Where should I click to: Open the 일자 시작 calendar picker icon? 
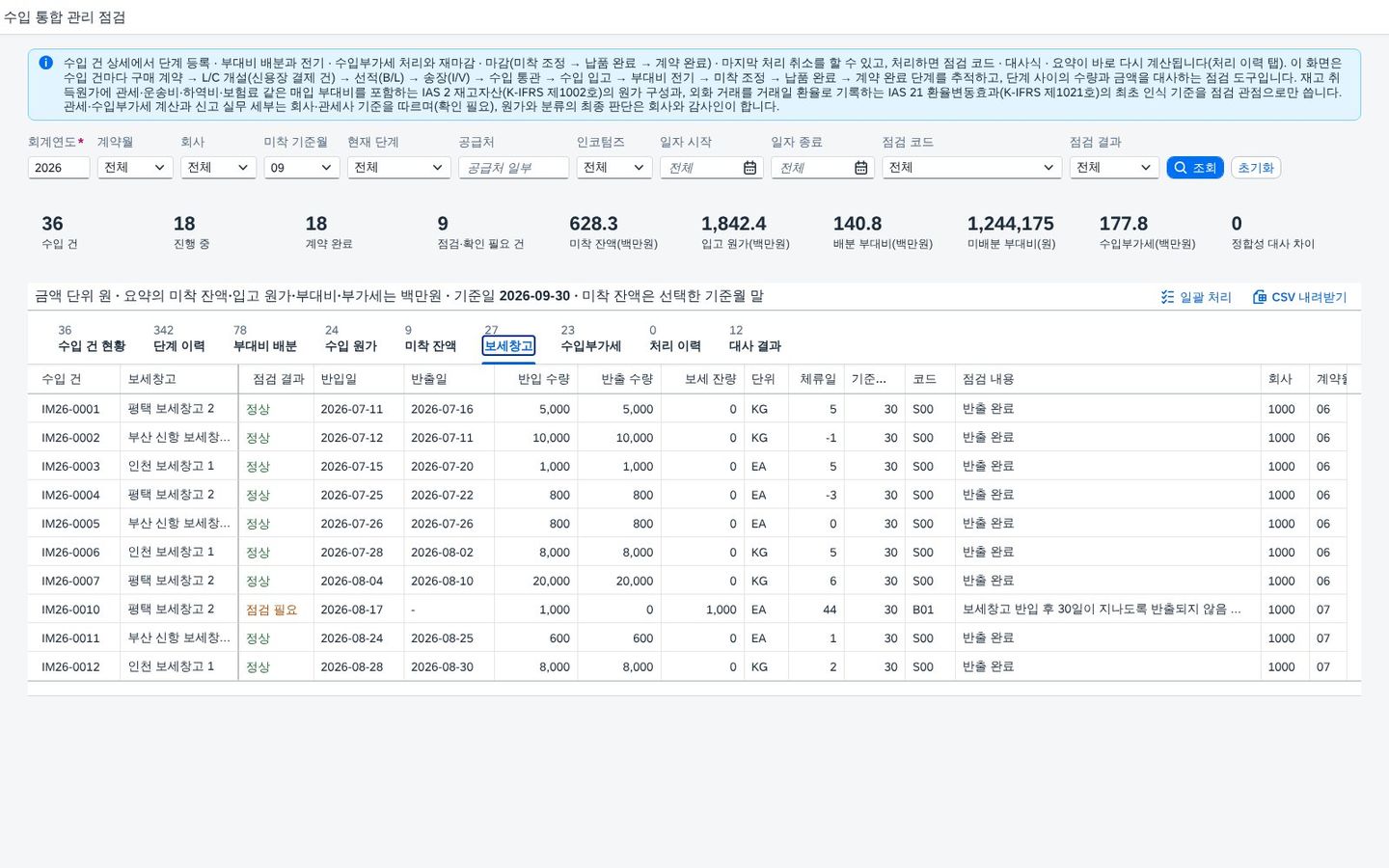749,168
